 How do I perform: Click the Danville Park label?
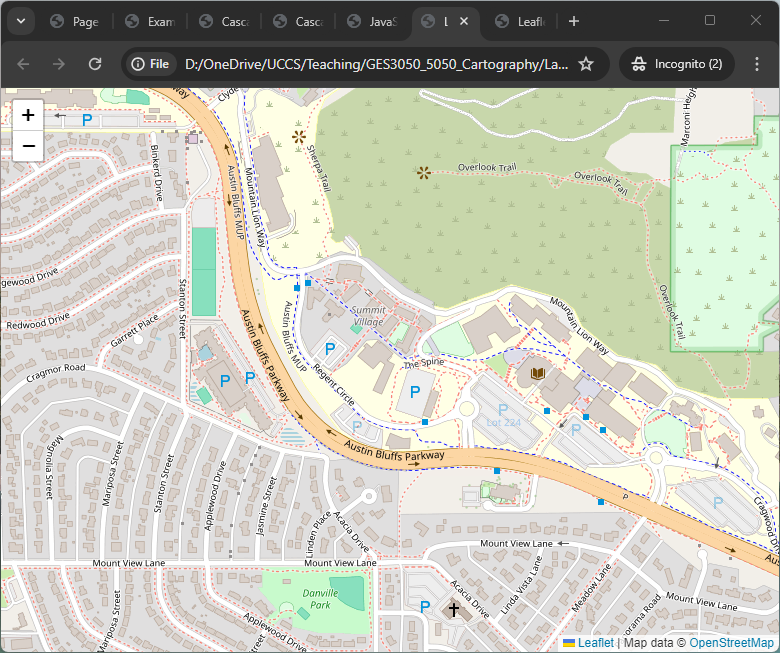[320, 599]
